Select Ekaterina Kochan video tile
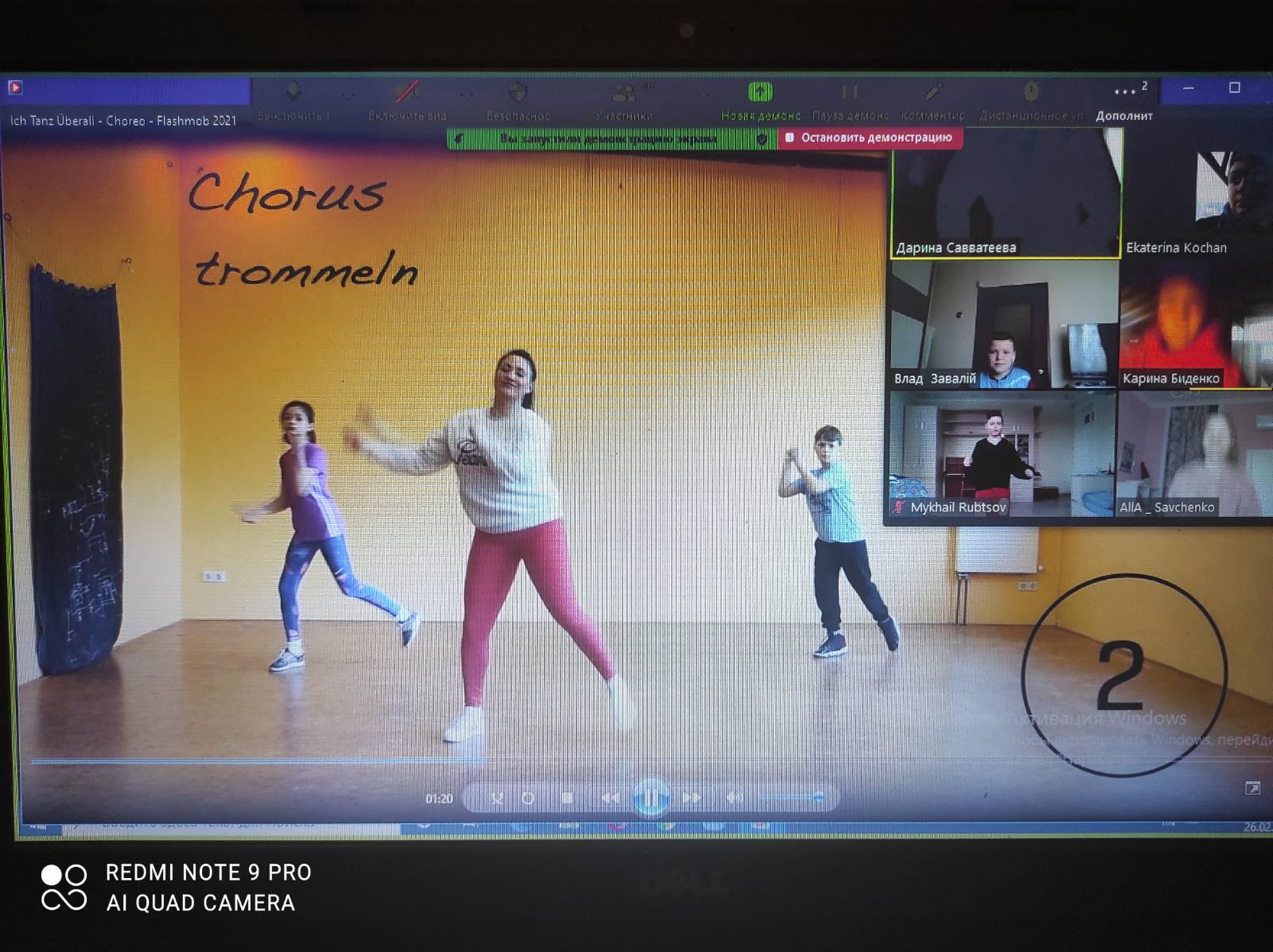Image resolution: width=1273 pixels, height=952 pixels. tap(1198, 193)
